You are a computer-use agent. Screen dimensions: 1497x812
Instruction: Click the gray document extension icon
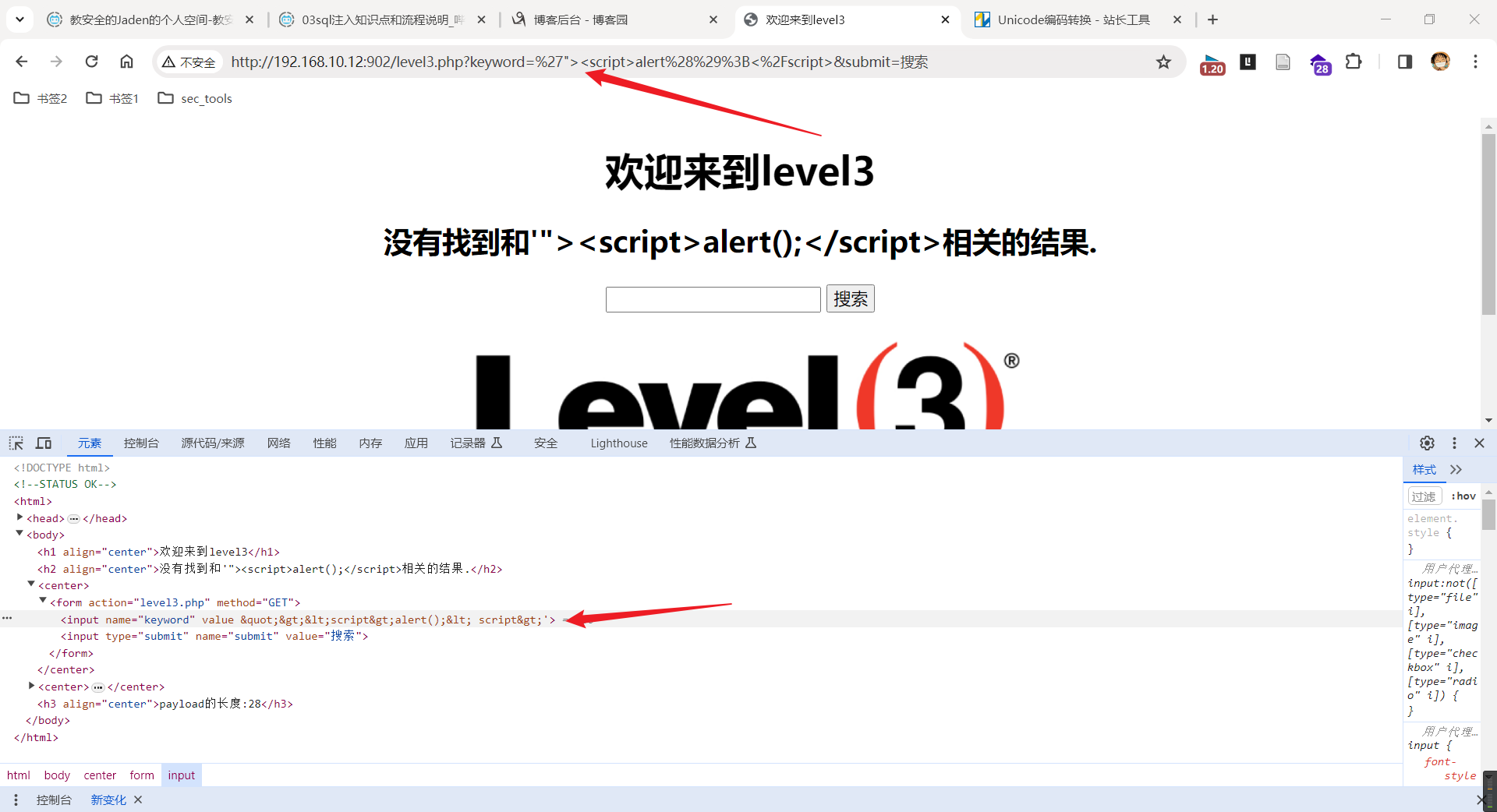[x=1283, y=62]
